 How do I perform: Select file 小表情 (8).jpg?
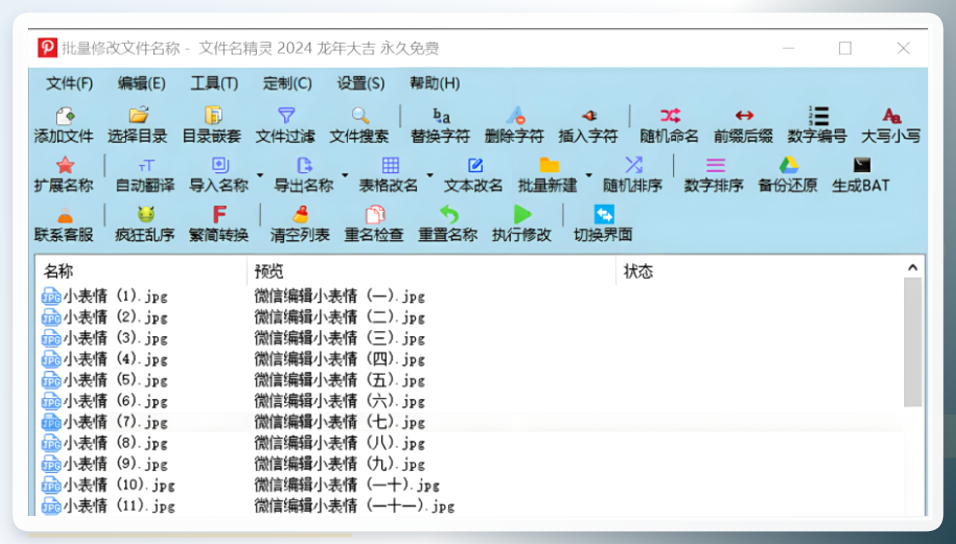click(x=104, y=443)
